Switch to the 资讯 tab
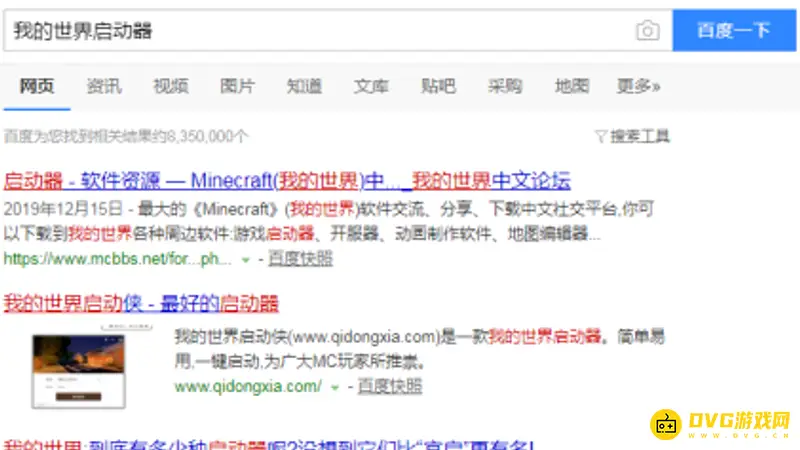Viewport: 800px width, 450px height. pos(104,86)
